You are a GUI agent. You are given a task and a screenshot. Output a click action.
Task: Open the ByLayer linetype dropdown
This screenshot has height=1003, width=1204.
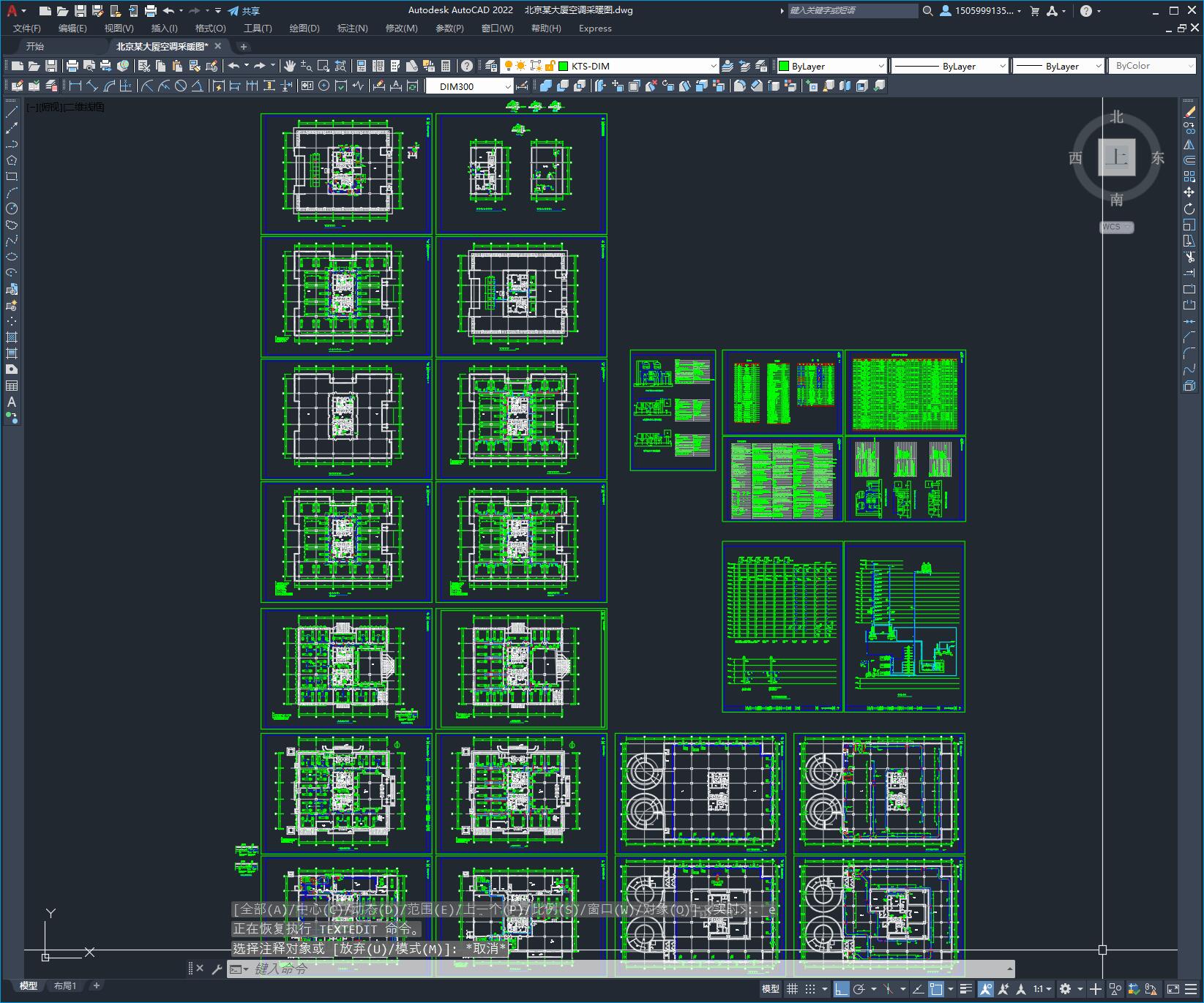tap(1002, 66)
